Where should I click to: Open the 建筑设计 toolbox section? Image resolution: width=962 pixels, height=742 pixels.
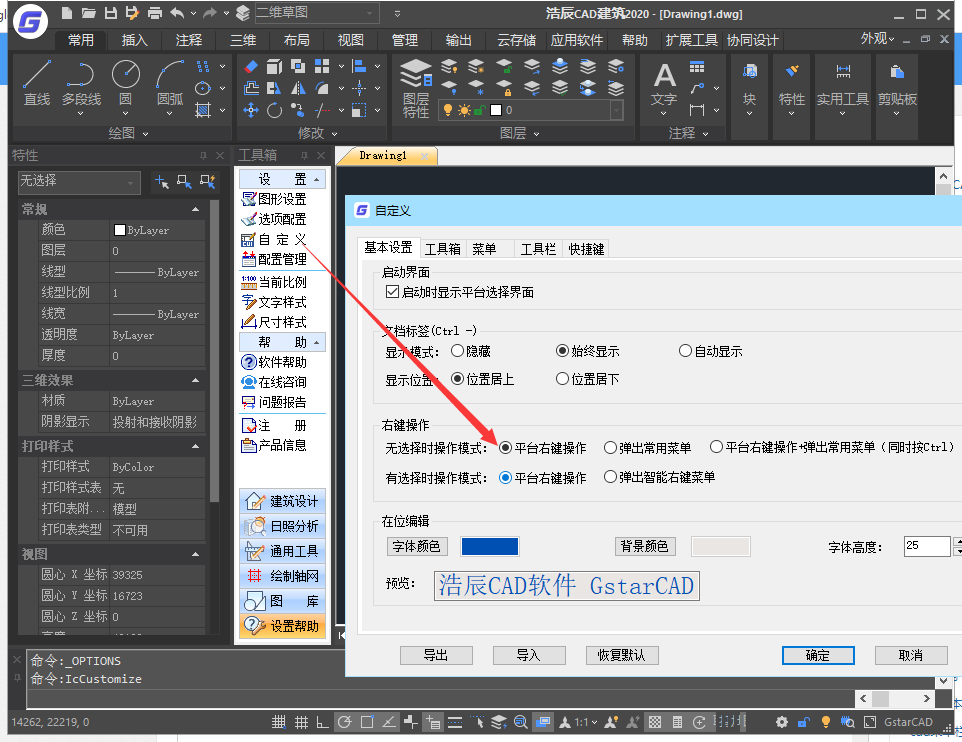tap(283, 501)
